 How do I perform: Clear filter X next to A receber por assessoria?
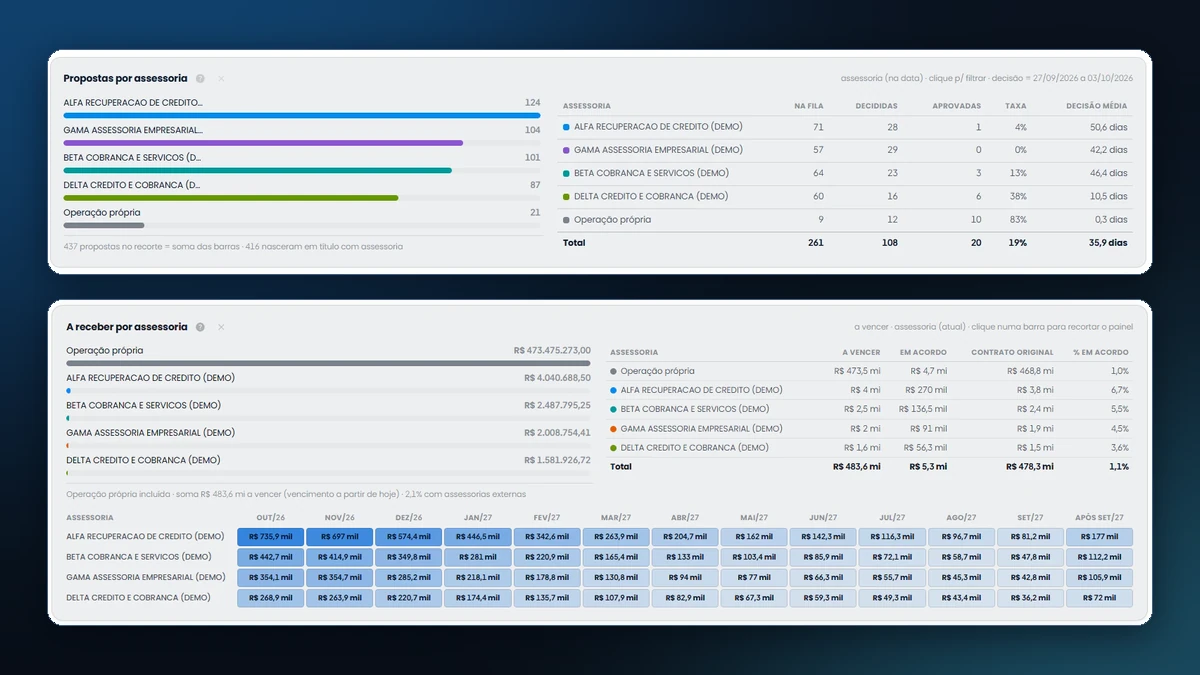[221, 327]
